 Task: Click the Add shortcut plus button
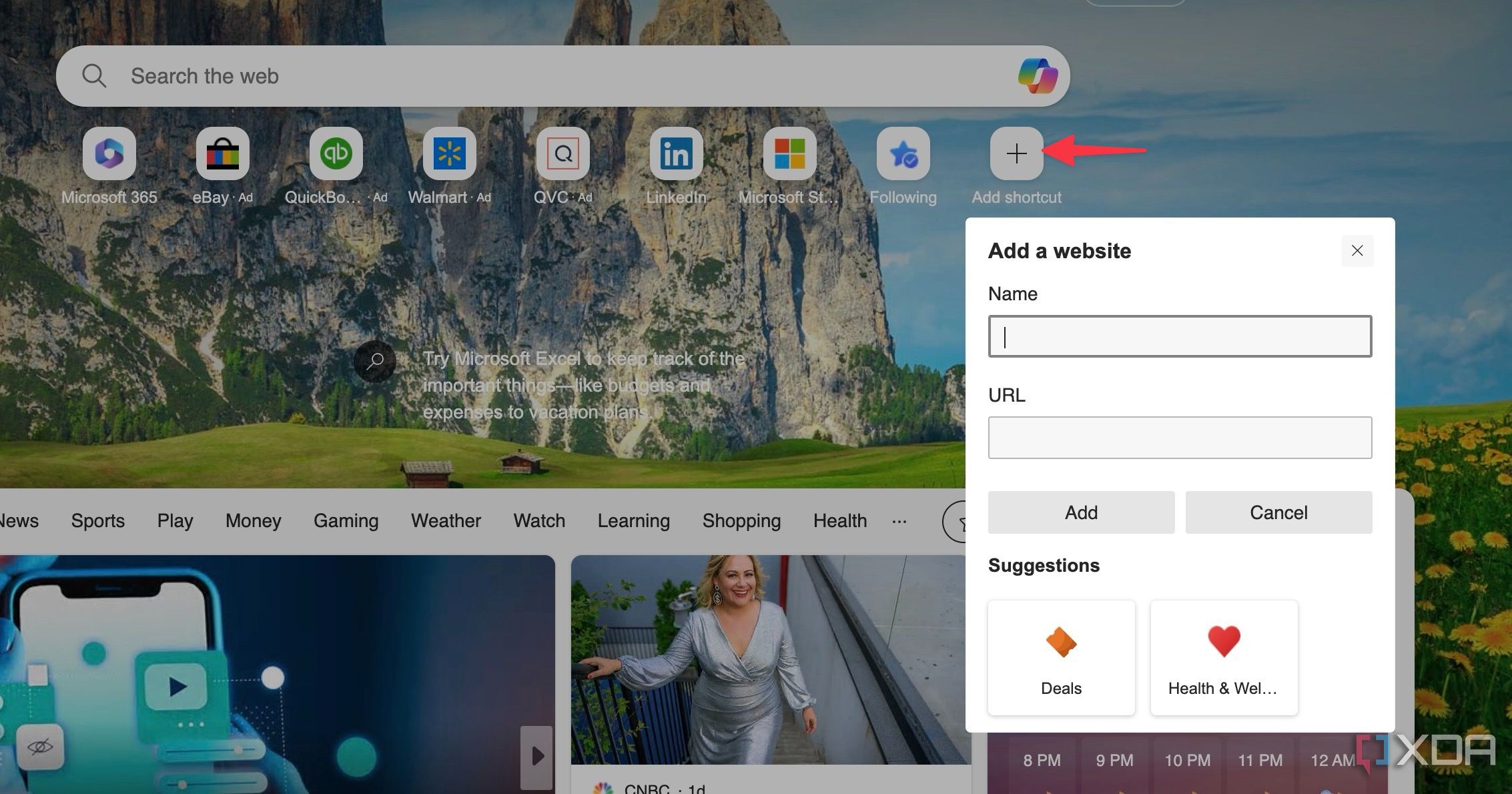(1017, 153)
